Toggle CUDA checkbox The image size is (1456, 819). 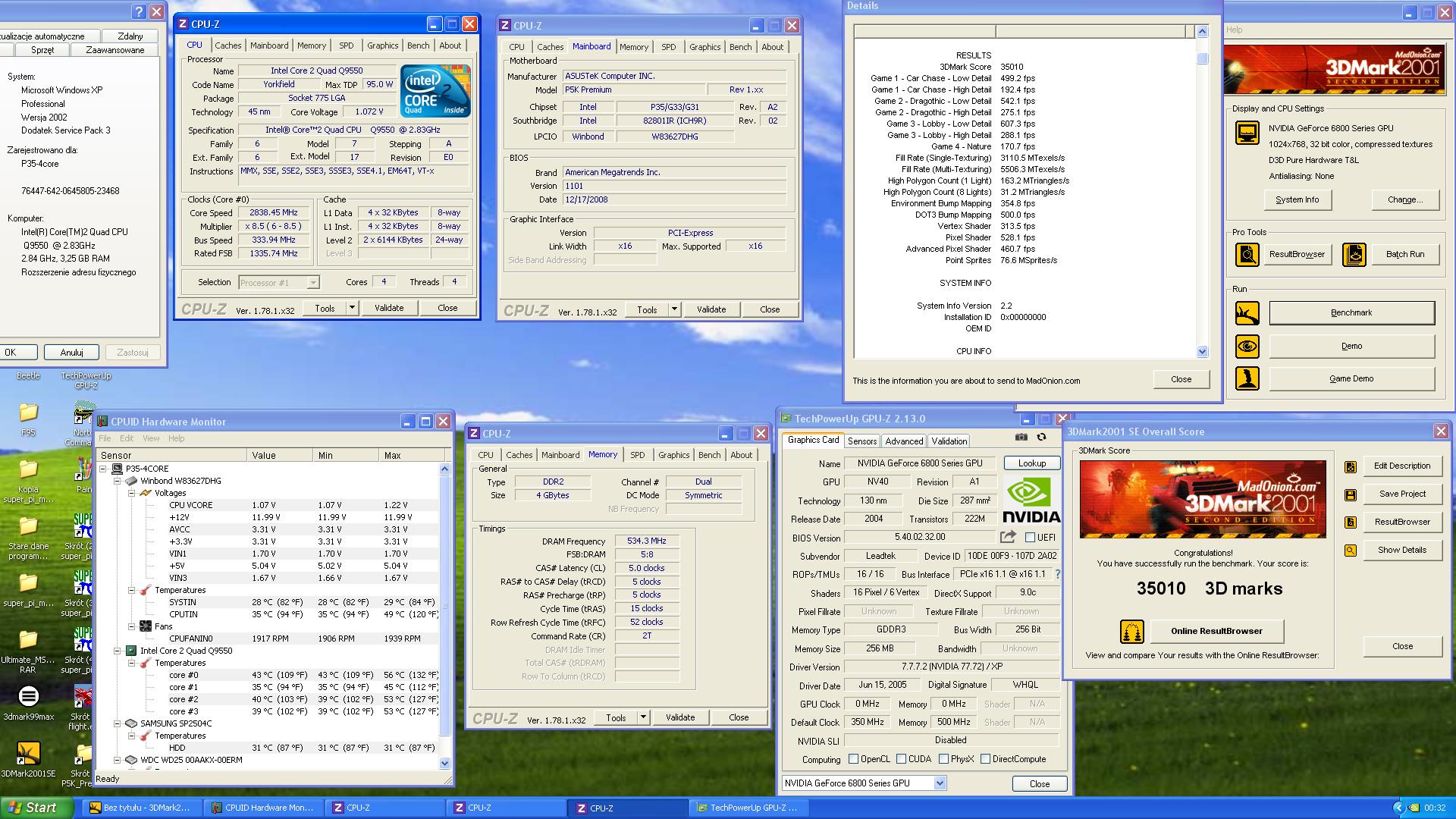[x=901, y=759]
